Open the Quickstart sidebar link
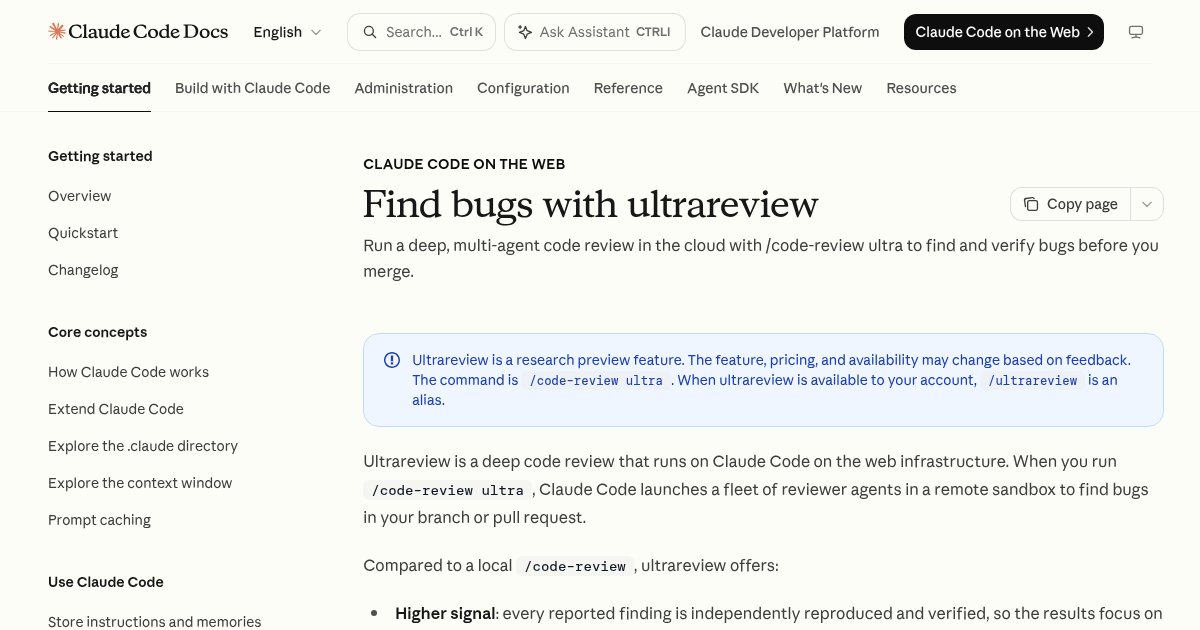The height and width of the screenshot is (630, 1200). click(x=83, y=233)
